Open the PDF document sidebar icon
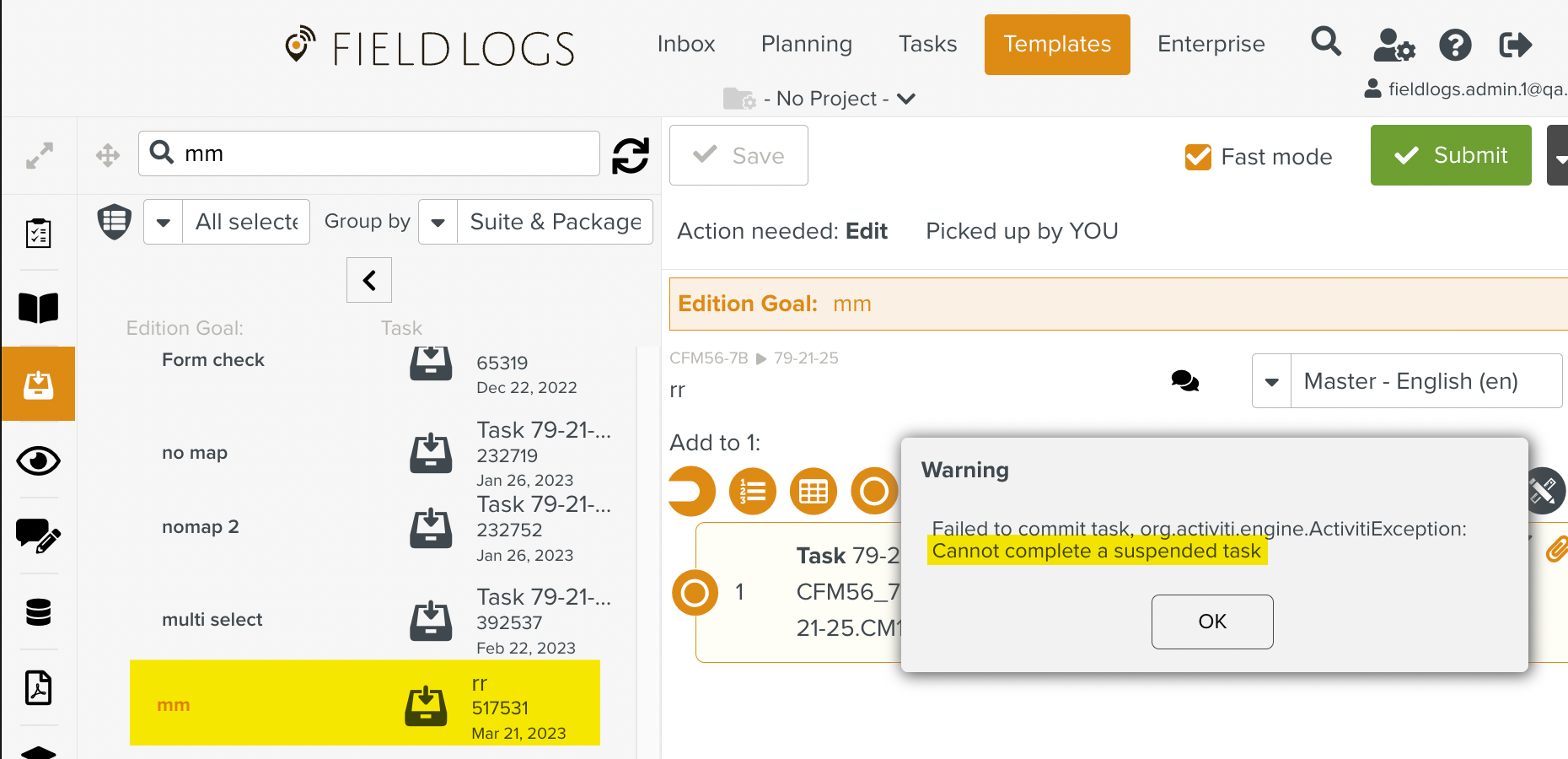 point(39,687)
